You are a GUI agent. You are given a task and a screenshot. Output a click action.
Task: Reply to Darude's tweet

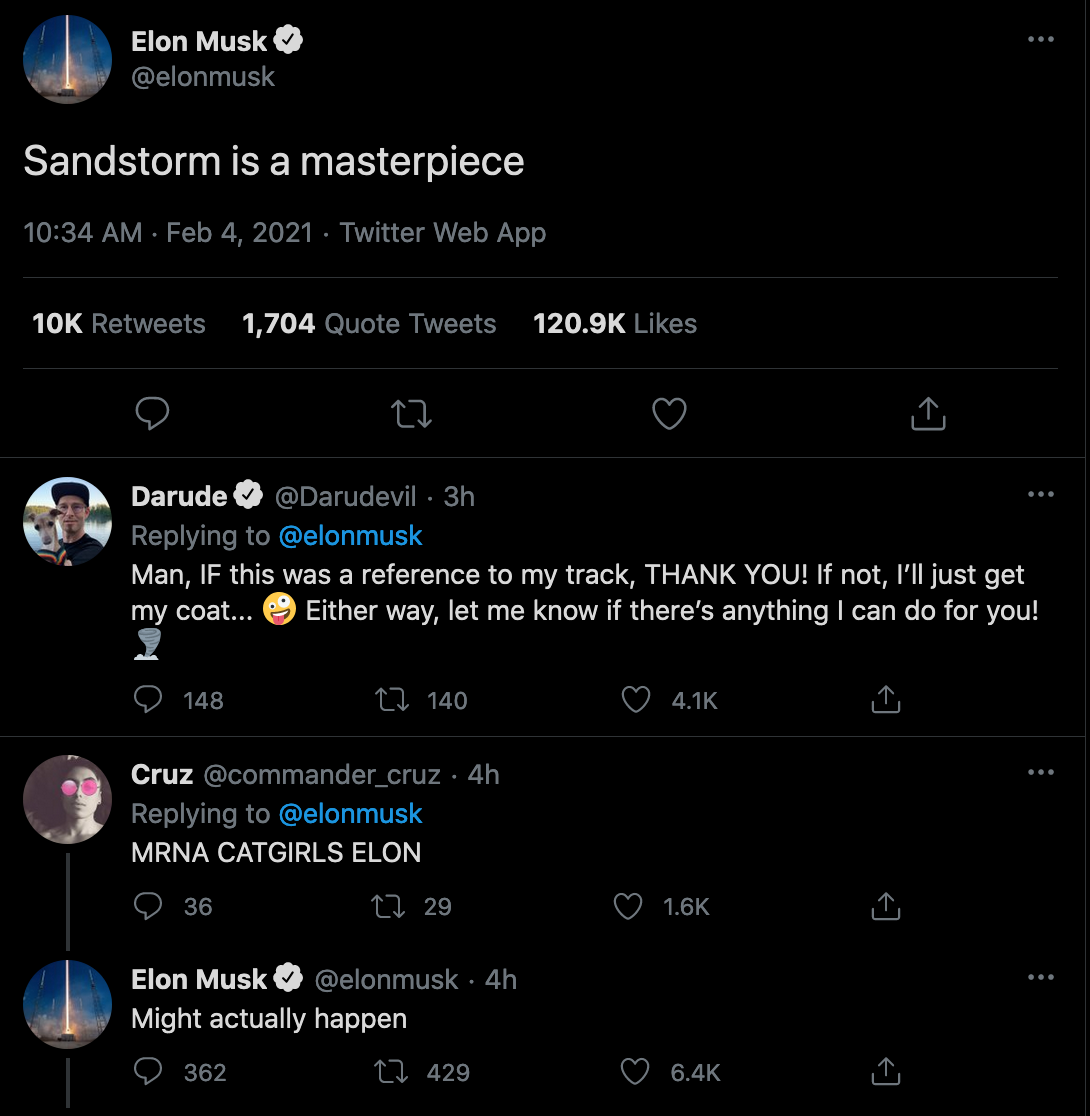click(x=149, y=700)
